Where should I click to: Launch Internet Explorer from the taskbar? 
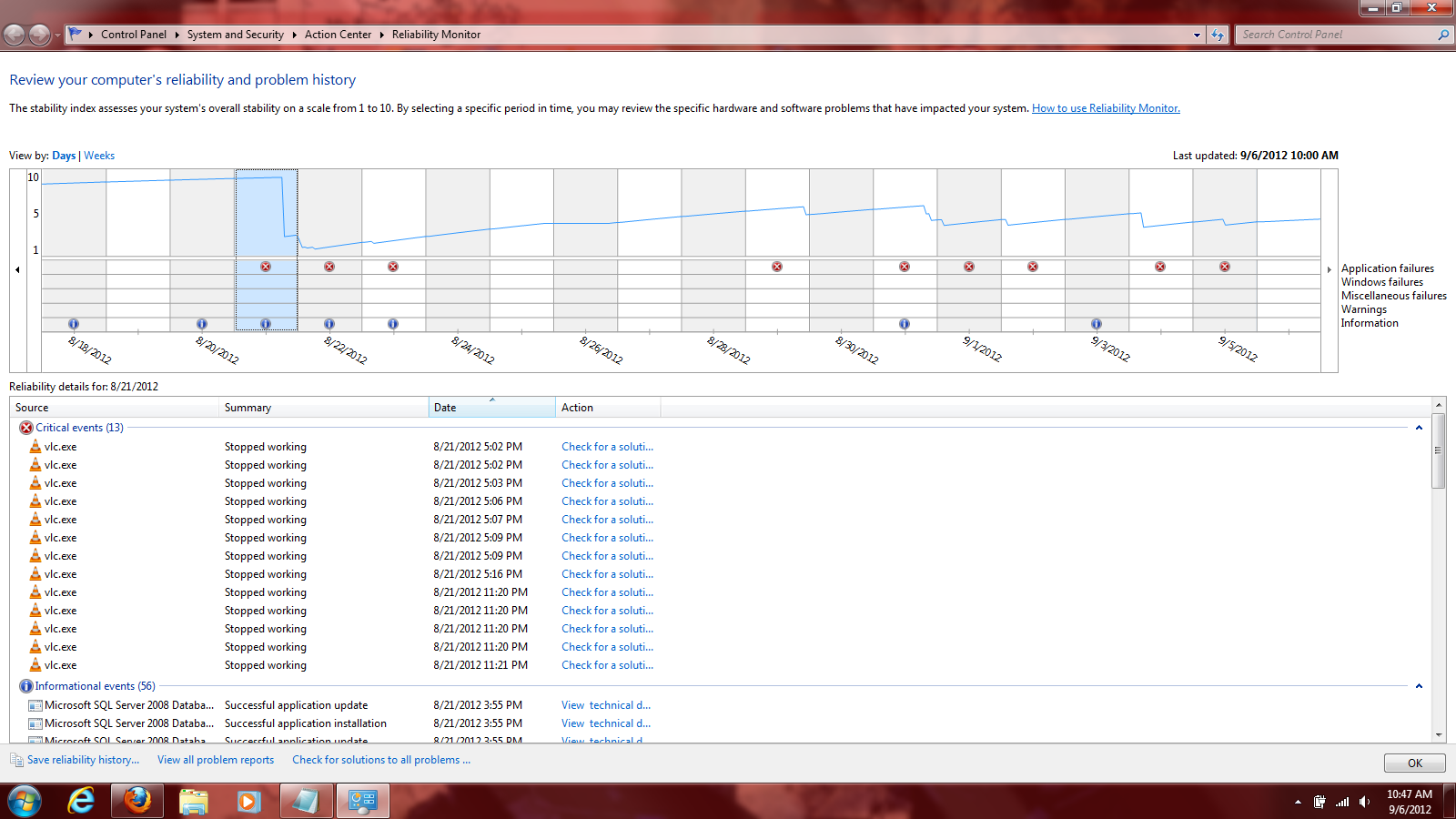81,801
